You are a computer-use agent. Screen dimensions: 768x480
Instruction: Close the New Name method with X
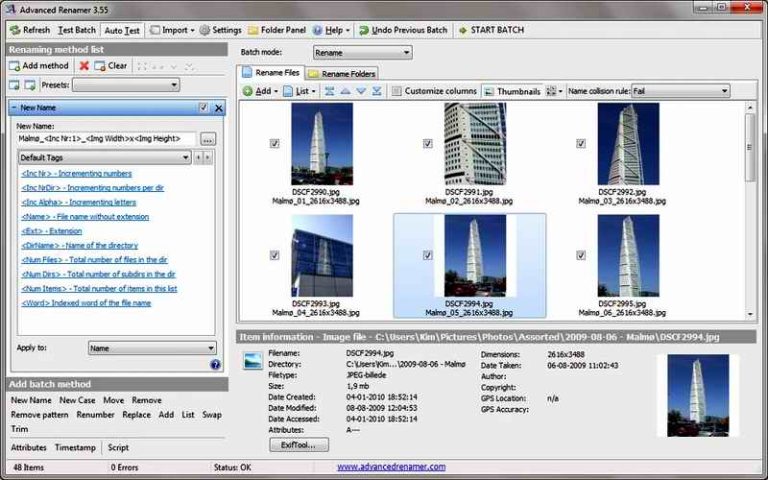coord(219,107)
